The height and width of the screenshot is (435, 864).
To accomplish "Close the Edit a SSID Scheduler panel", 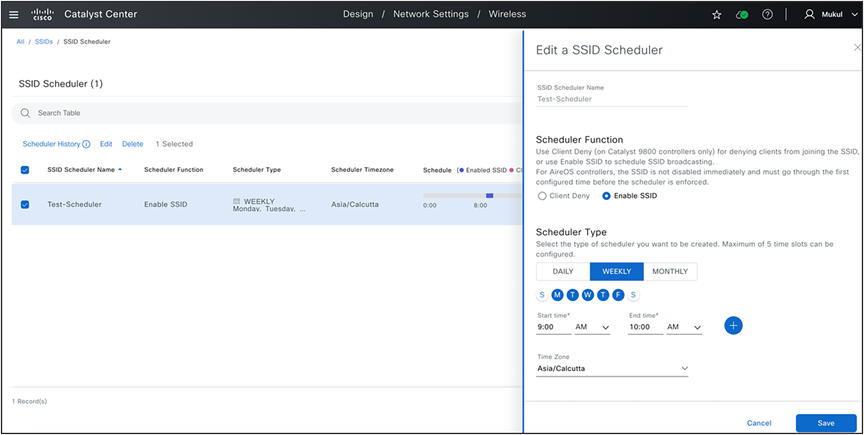I will 857,48.
